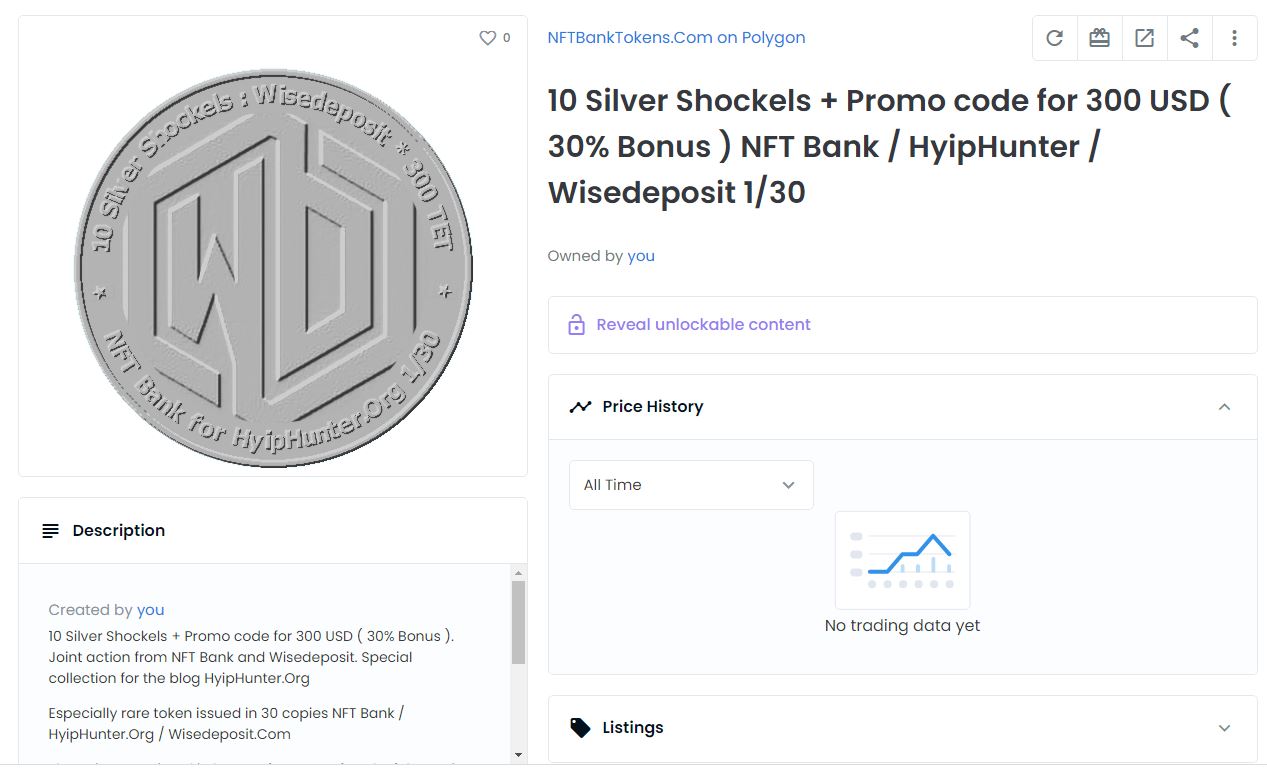Click the Price History trend icon
1267x770 pixels.
(x=580, y=407)
